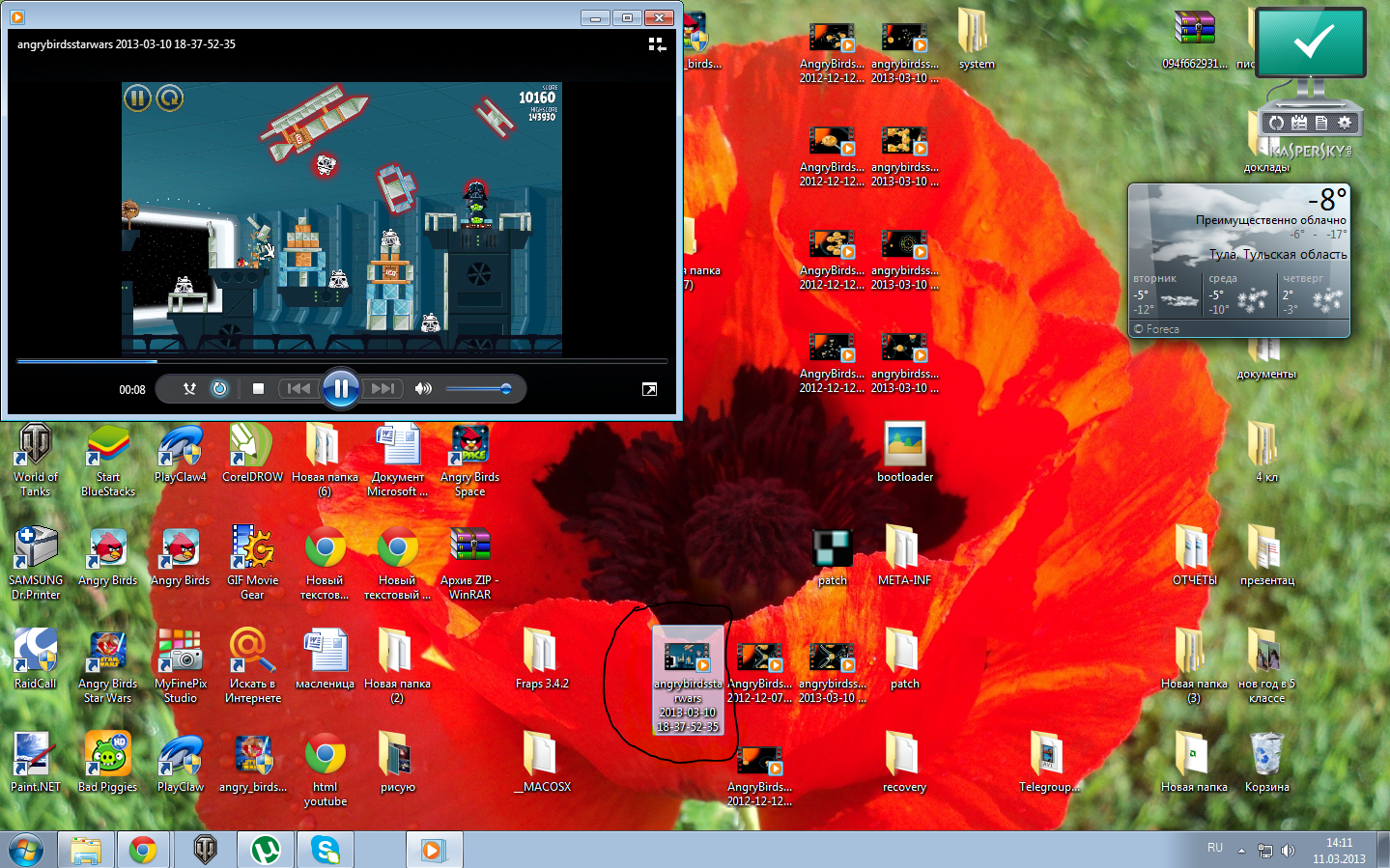The image size is (1390, 868).
Task: Turn off repeat in Windows Media Player
Action: coord(219,389)
